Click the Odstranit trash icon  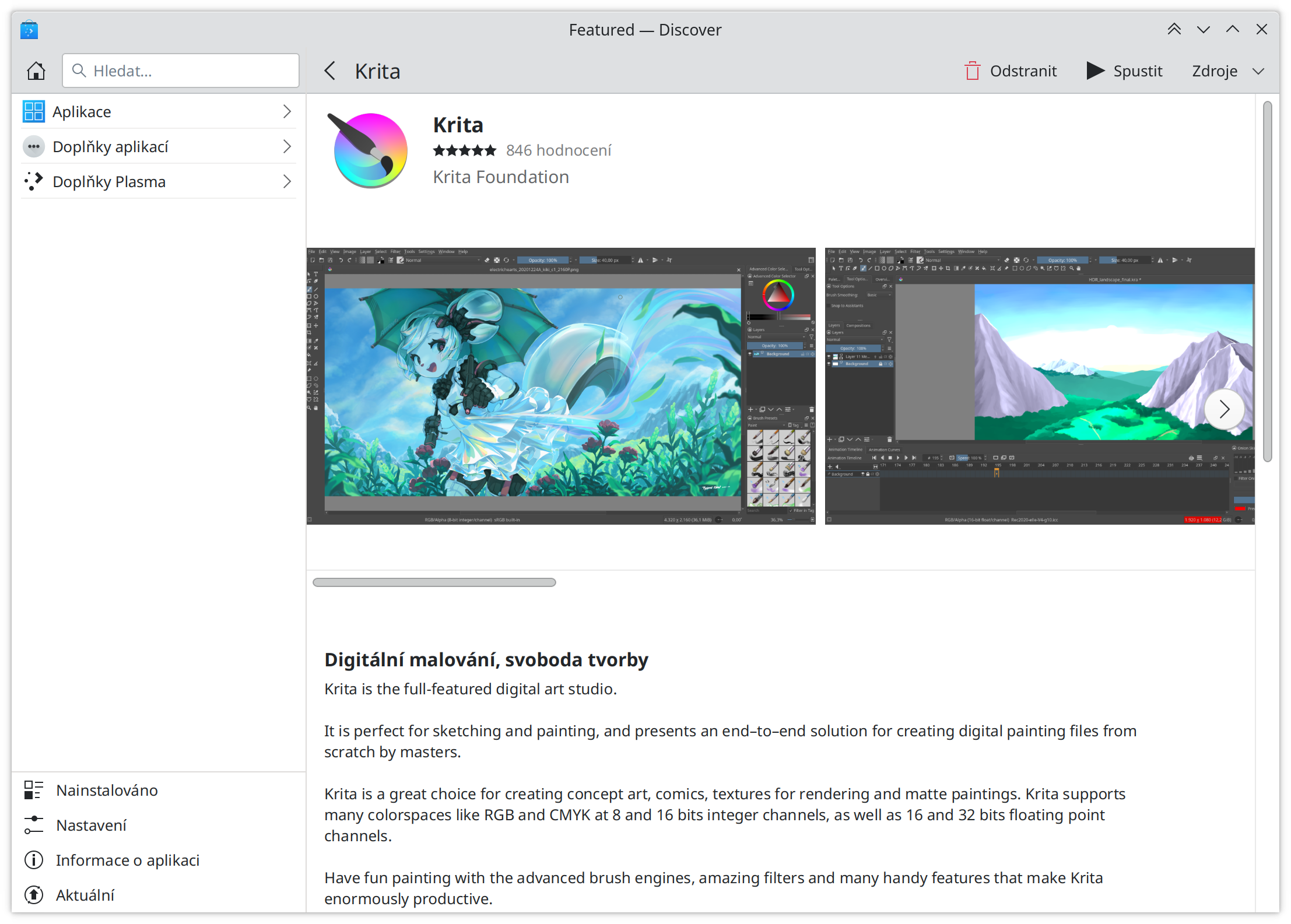(972, 71)
